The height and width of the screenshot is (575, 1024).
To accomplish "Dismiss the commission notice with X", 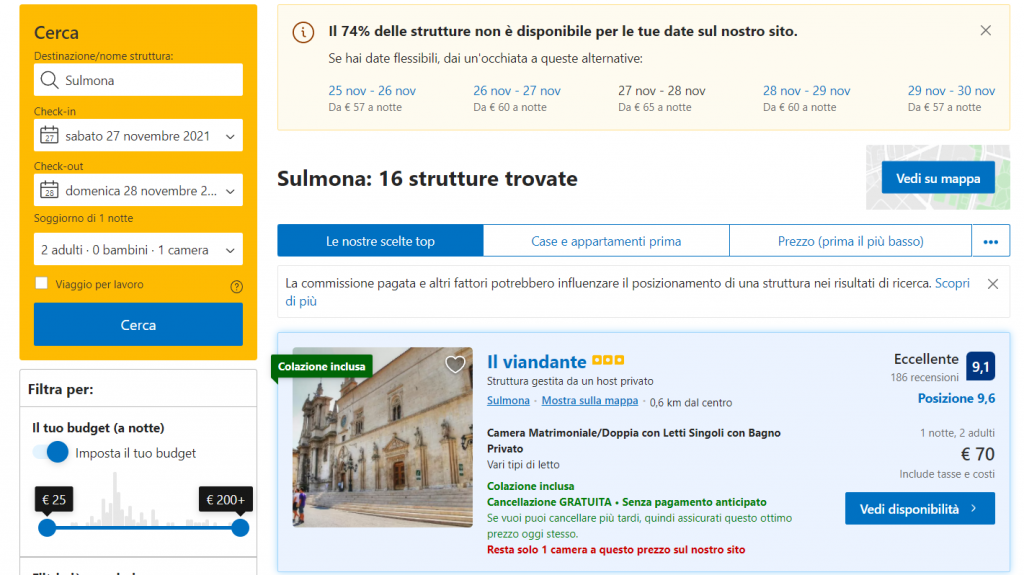I will tap(992, 284).
